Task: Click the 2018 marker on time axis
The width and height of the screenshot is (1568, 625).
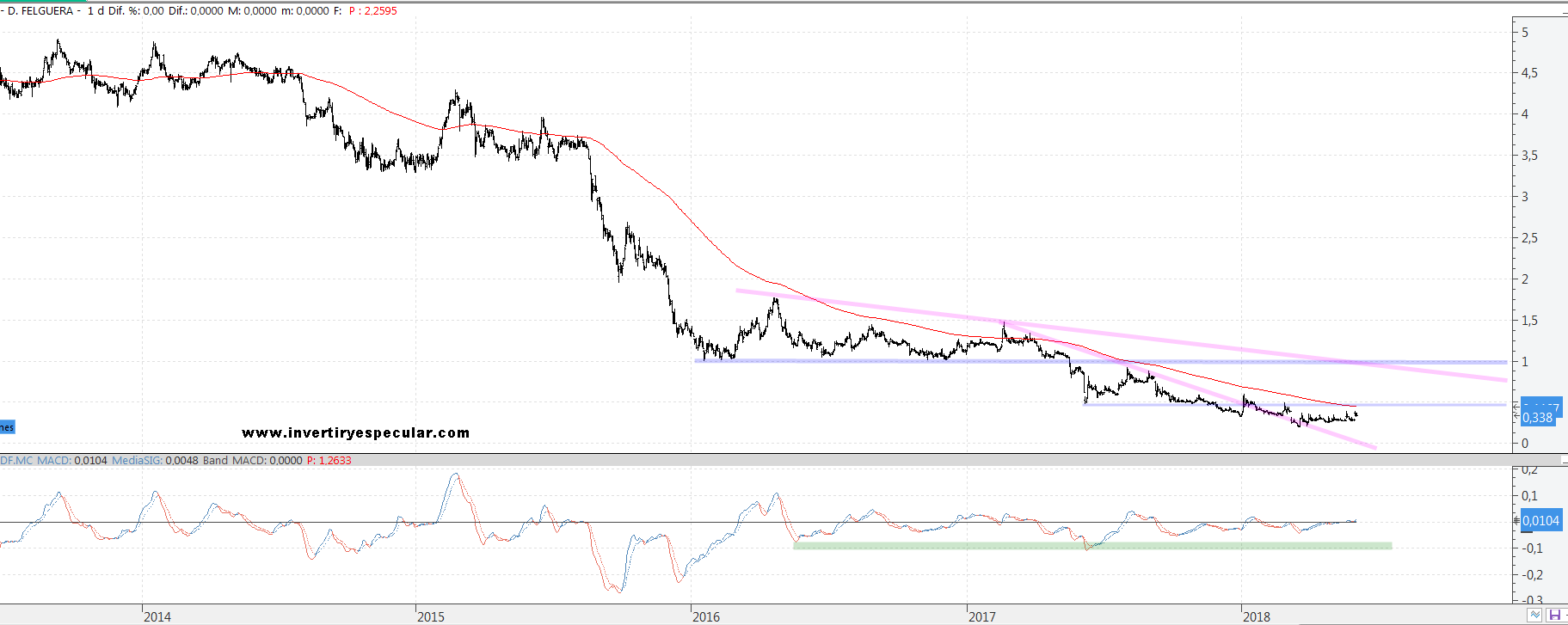Action: click(x=1257, y=616)
